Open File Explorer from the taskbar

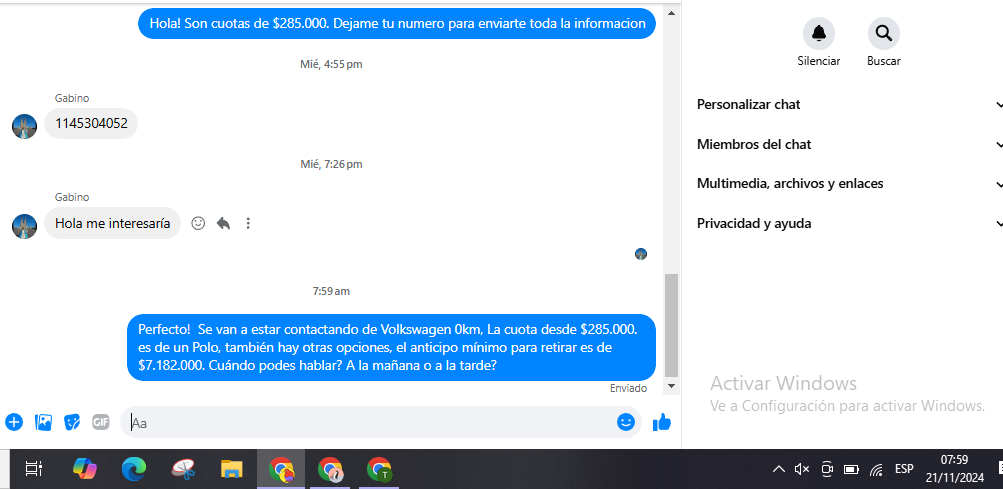pos(232,469)
